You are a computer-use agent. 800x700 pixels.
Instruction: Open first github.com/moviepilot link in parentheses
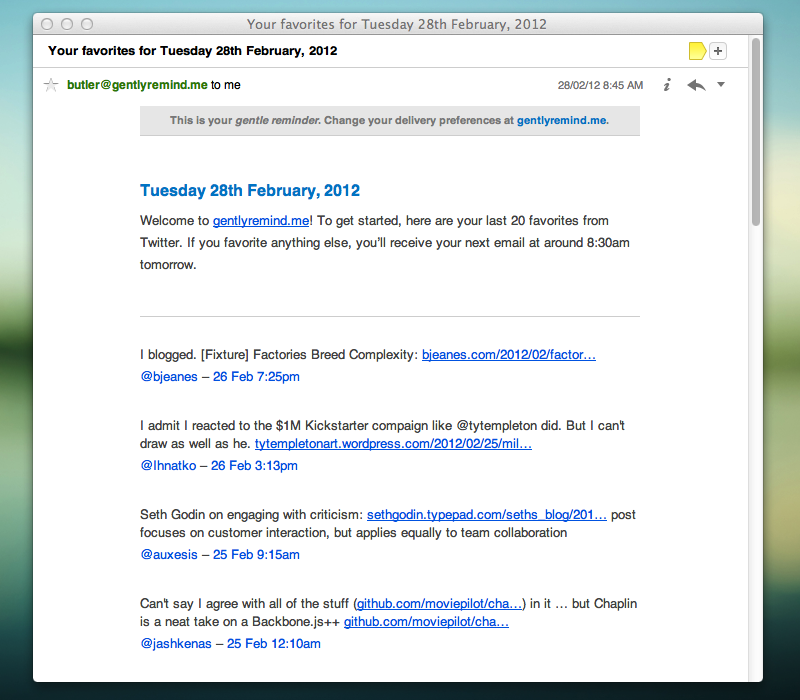[x=440, y=604]
